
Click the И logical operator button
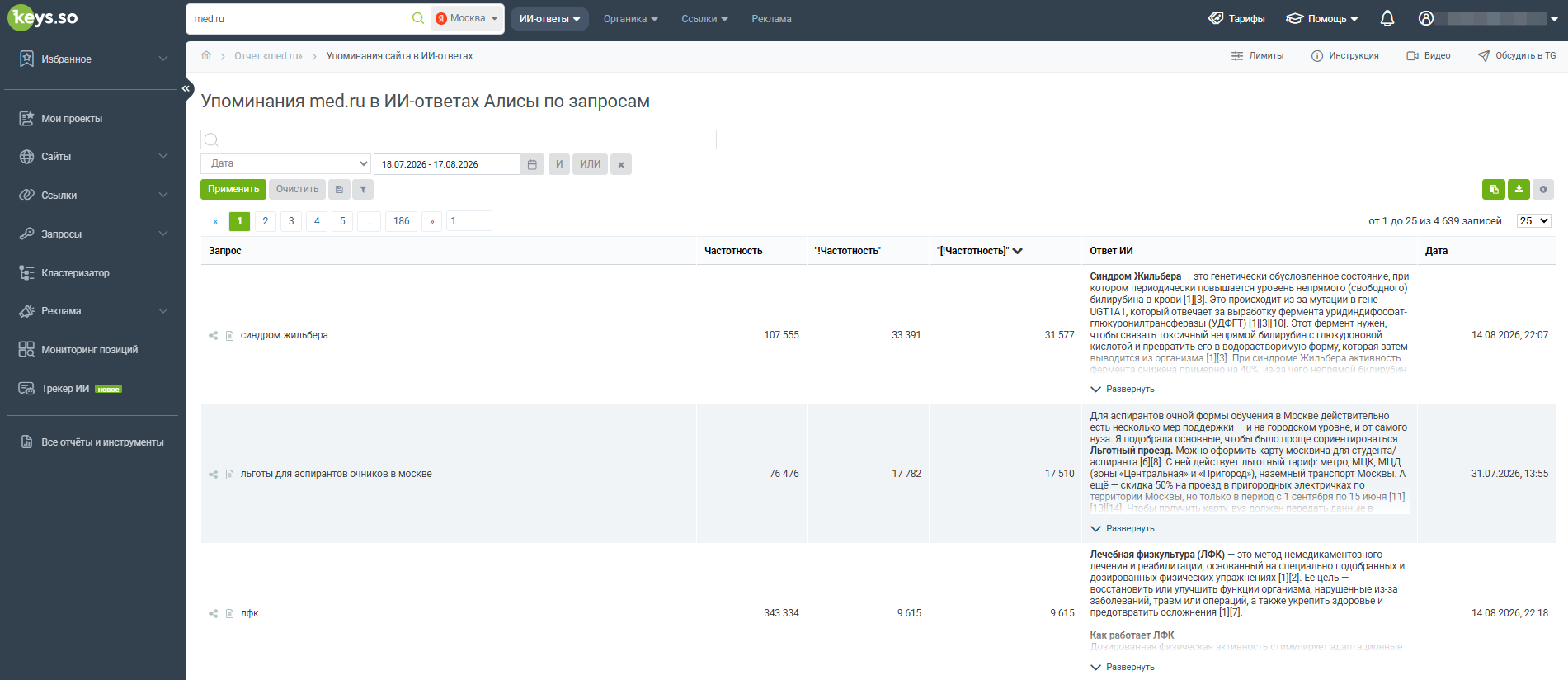pyautogui.click(x=559, y=164)
